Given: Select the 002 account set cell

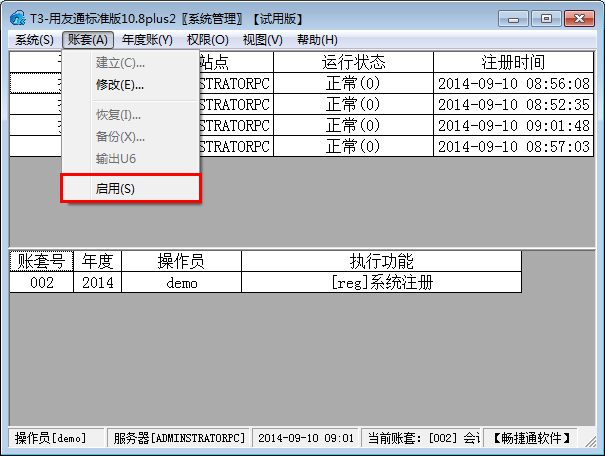Looking at the screenshot, I should point(41,282).
